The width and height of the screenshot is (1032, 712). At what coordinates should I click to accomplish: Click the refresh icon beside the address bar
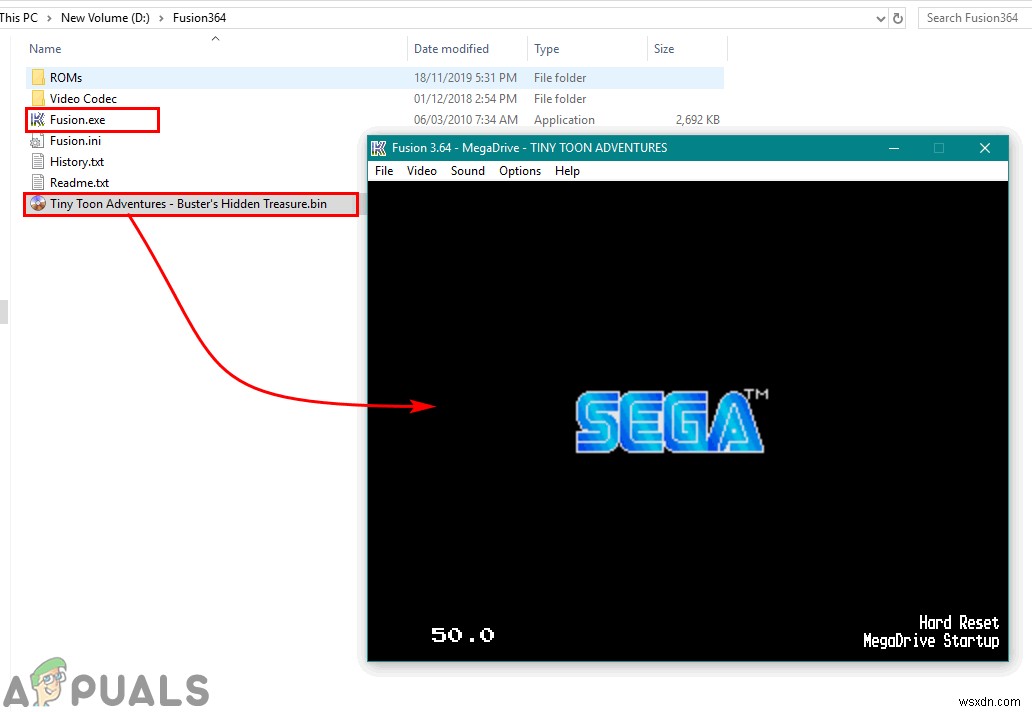899,17
